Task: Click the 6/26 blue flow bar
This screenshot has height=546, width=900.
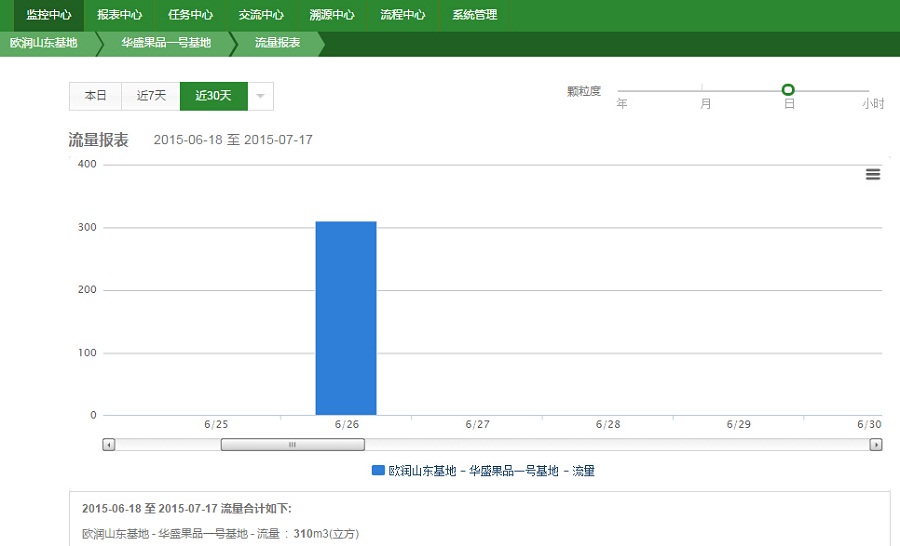Action: click(346, 318)
